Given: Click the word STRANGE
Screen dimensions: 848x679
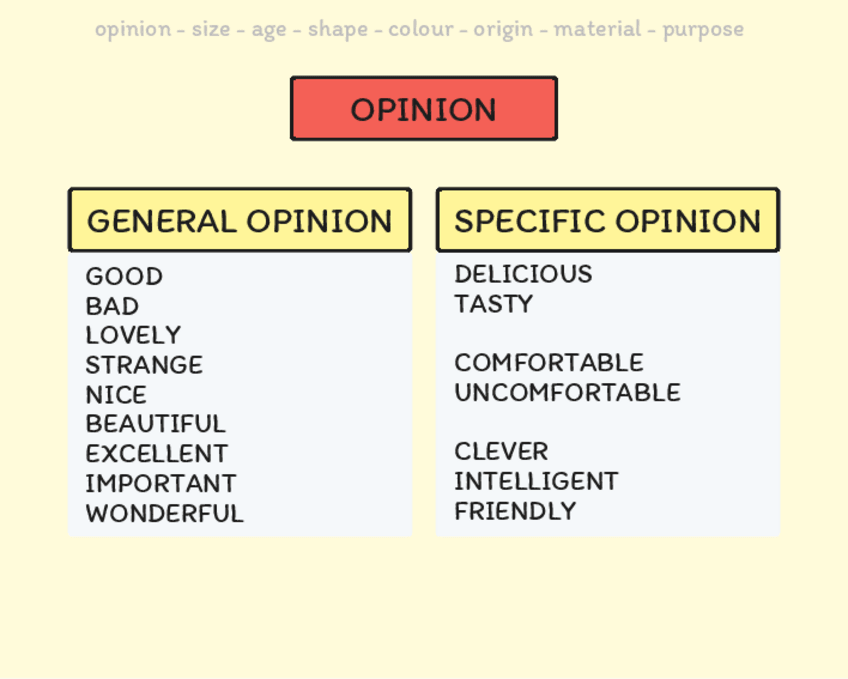Looking at the screenshot, I should point(144,365).
